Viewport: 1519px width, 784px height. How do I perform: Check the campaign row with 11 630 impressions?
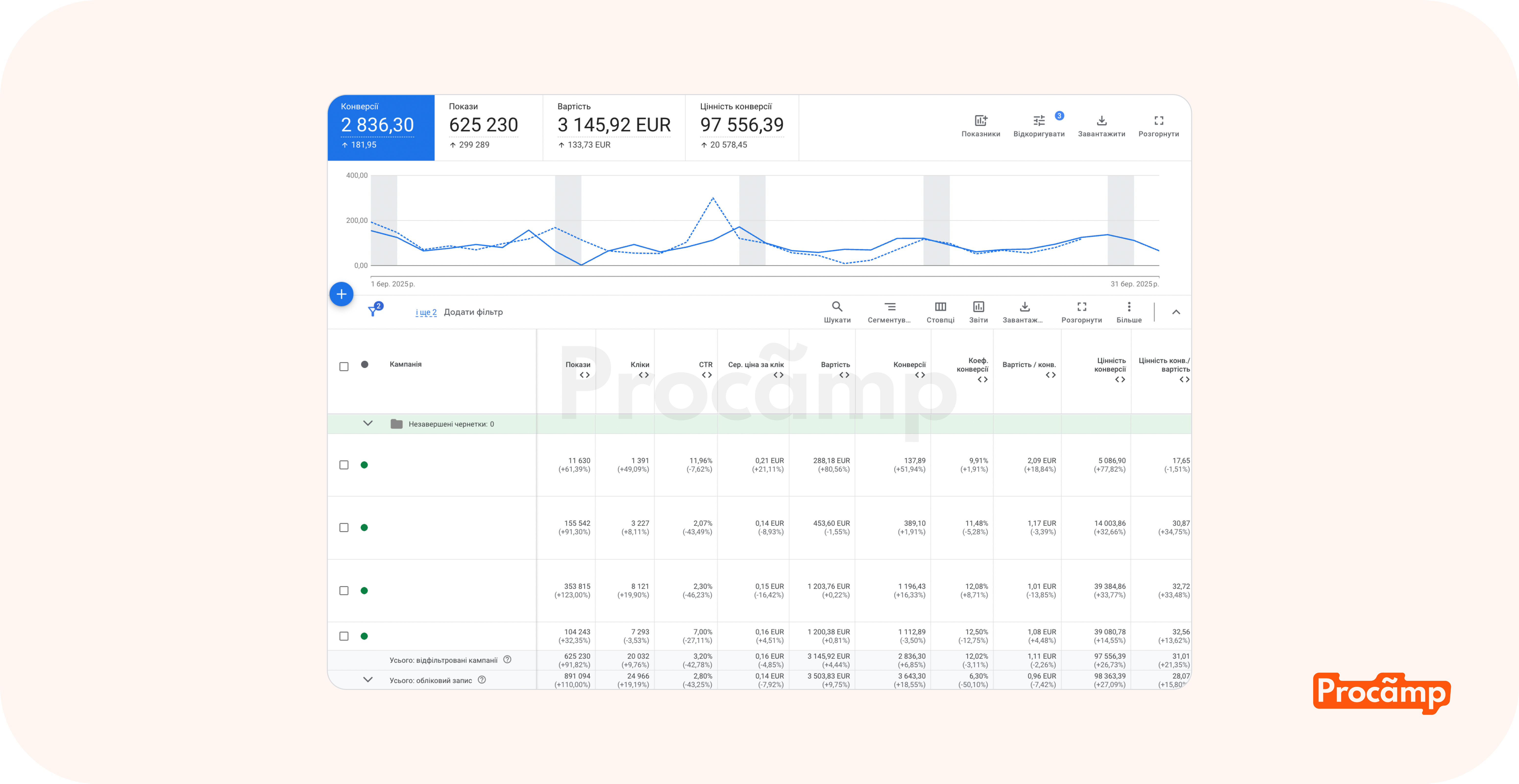[344, 465]
